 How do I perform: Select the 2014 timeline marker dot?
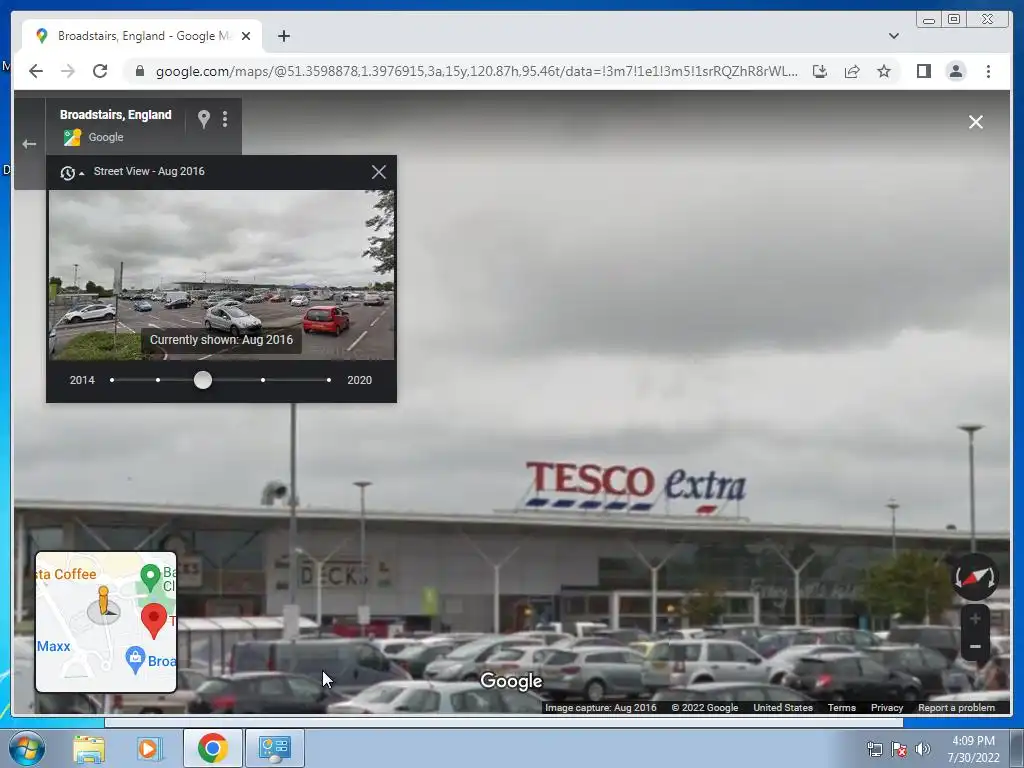point(112,380)
